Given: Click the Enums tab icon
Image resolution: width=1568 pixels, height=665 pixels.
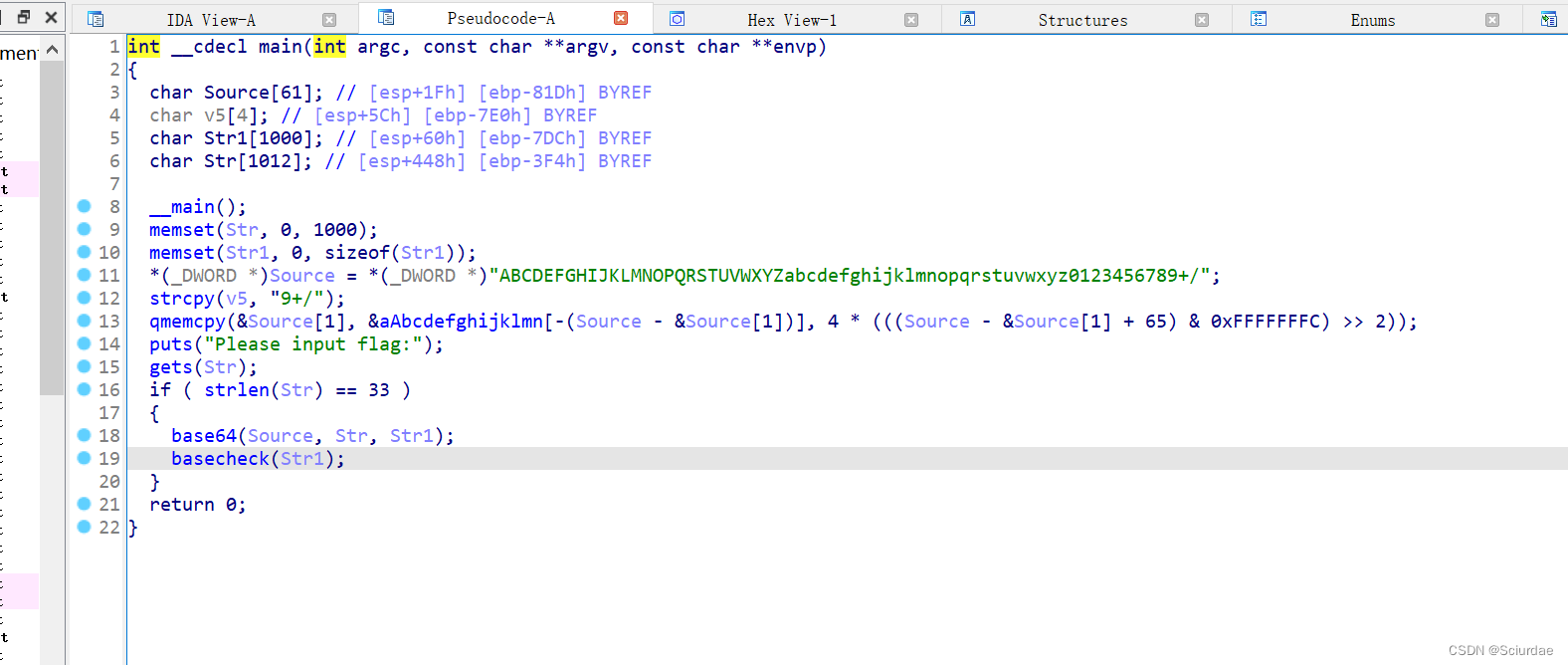Looking at the screenshot, I should pyautogui.click(x=1259, y=19).
